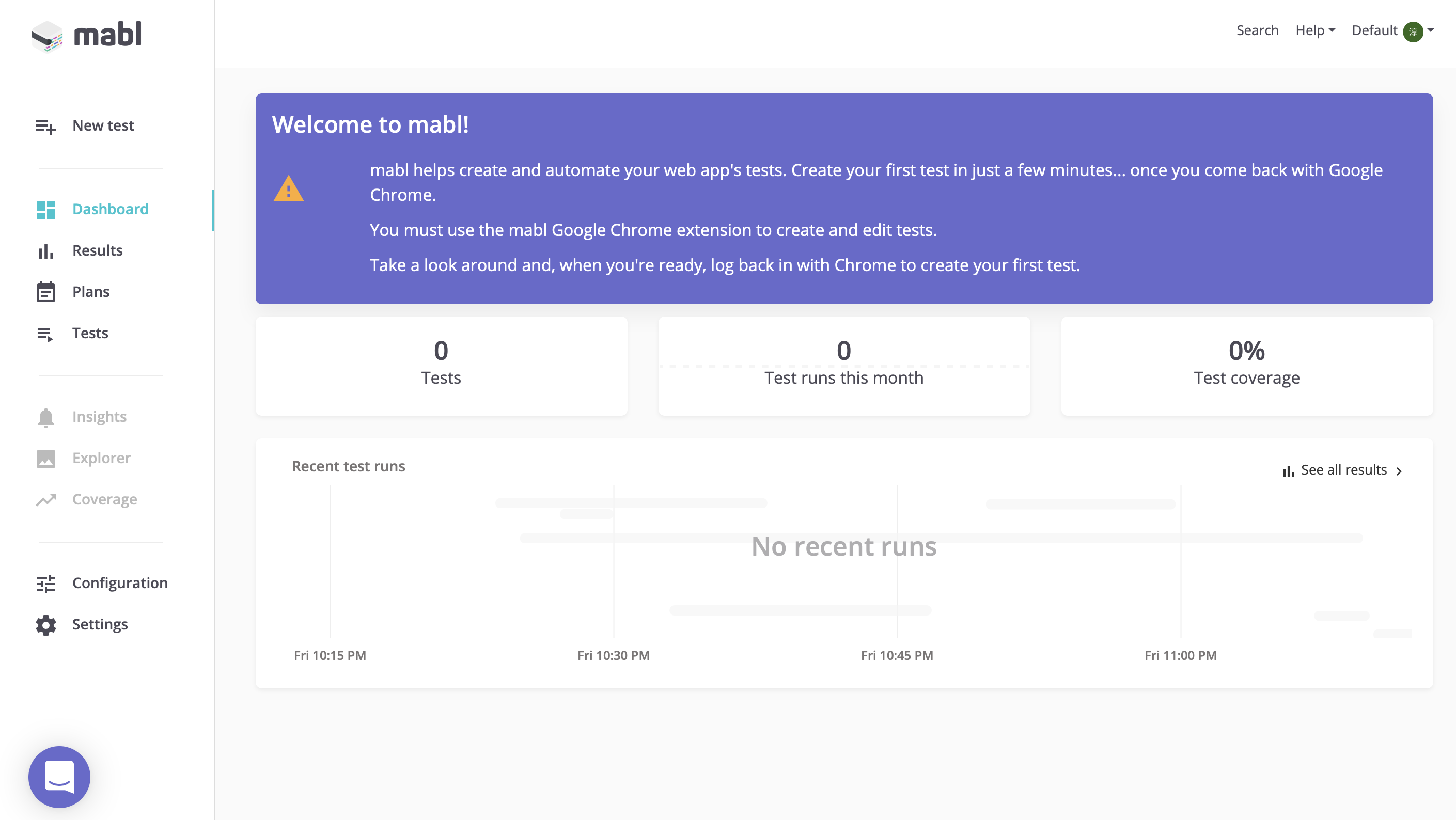Click the mabl wordmark text
The height and width of the screenshot is (820, 1456).
click(x=107, y=35)
